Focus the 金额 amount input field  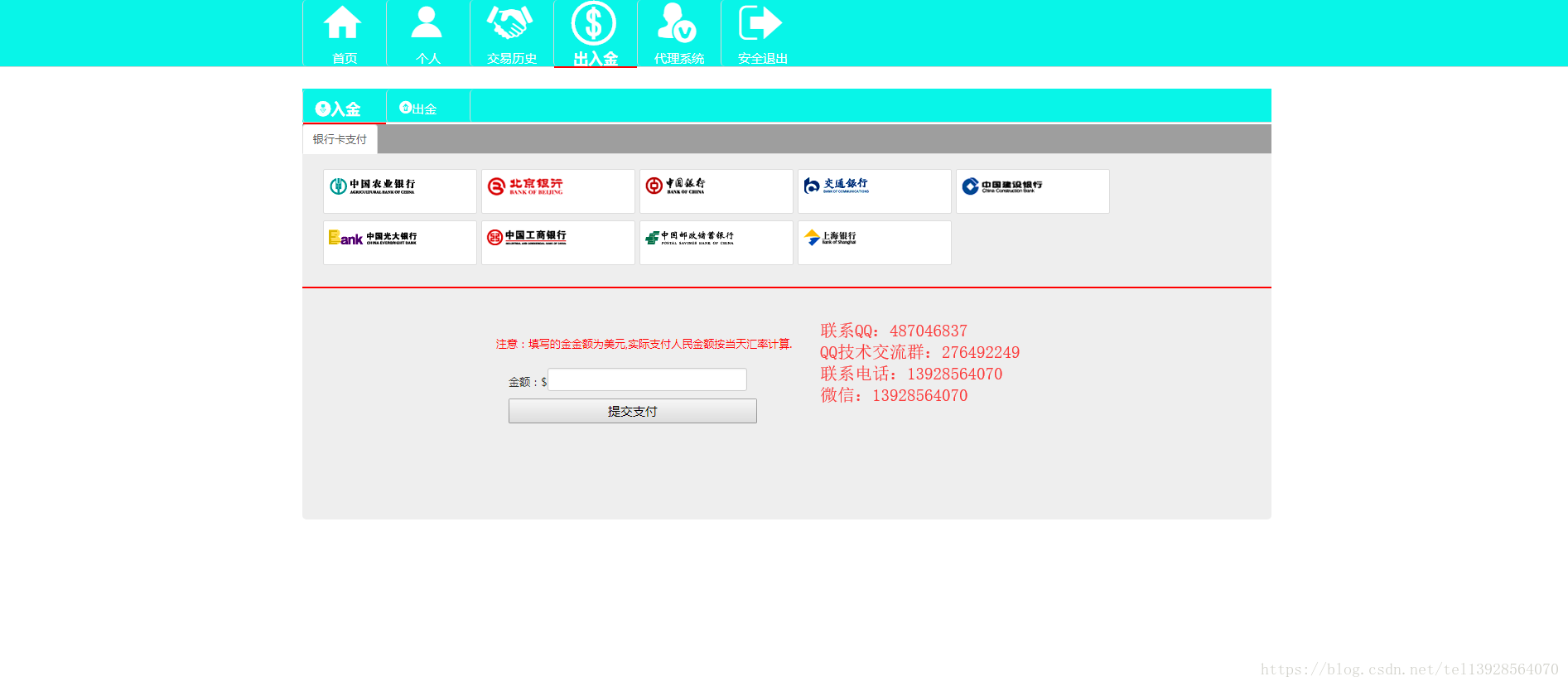647,380
